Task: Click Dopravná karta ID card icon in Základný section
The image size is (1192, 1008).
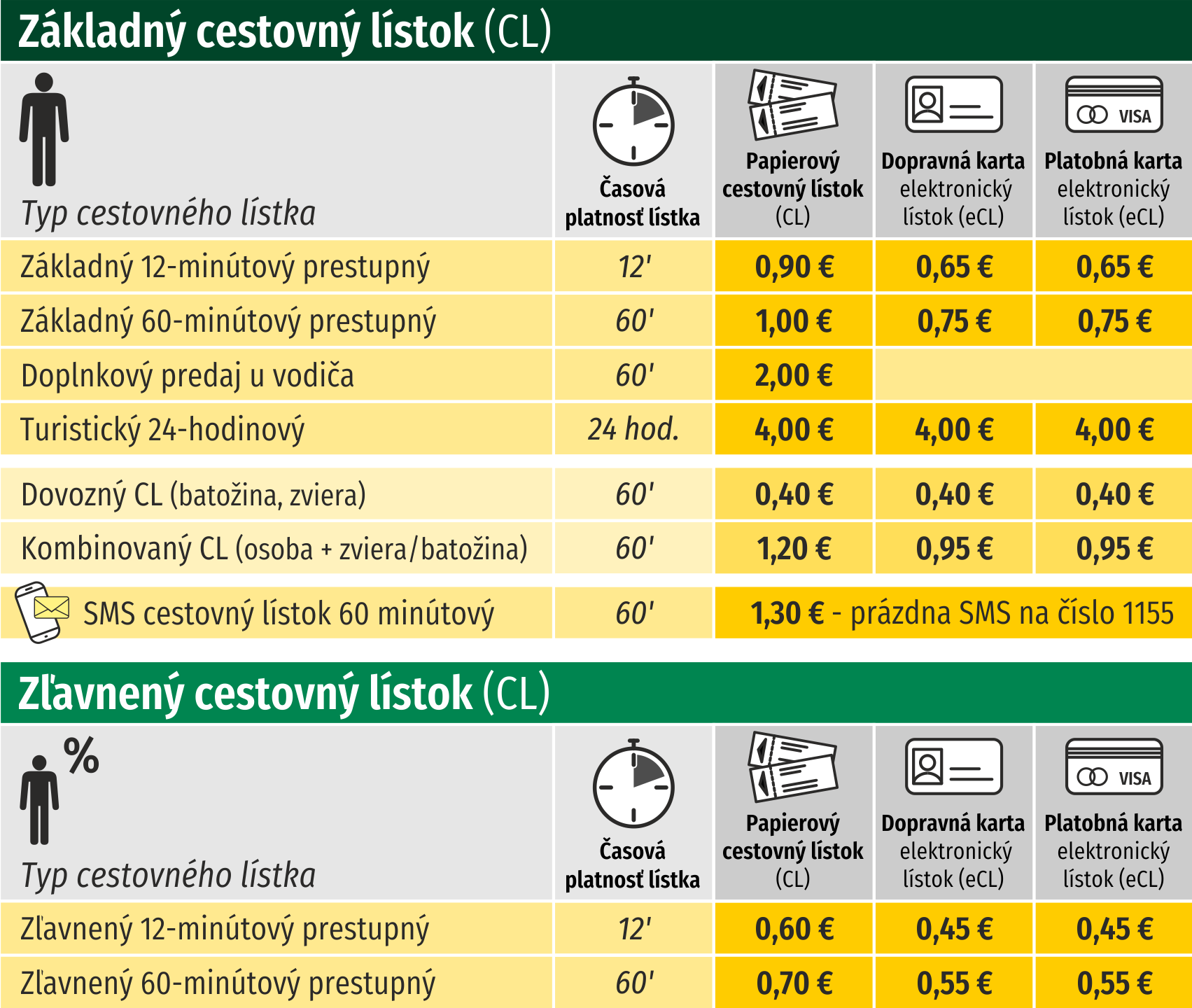Action: tap(953, 105)
